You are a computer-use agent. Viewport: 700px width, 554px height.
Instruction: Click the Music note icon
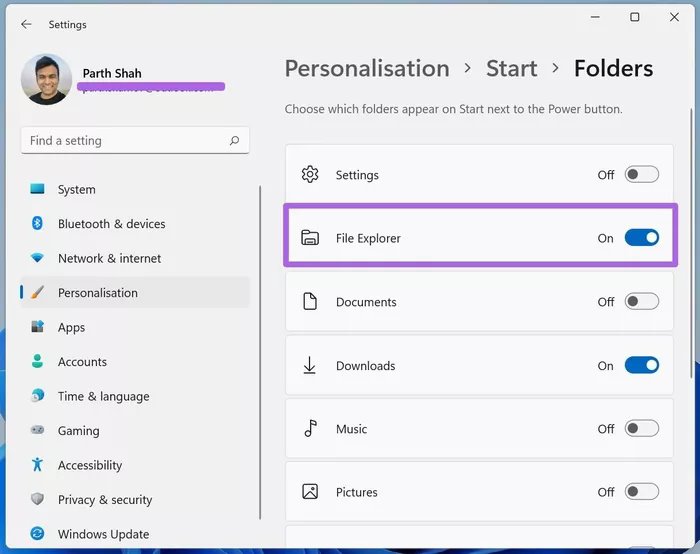point(310,429)
